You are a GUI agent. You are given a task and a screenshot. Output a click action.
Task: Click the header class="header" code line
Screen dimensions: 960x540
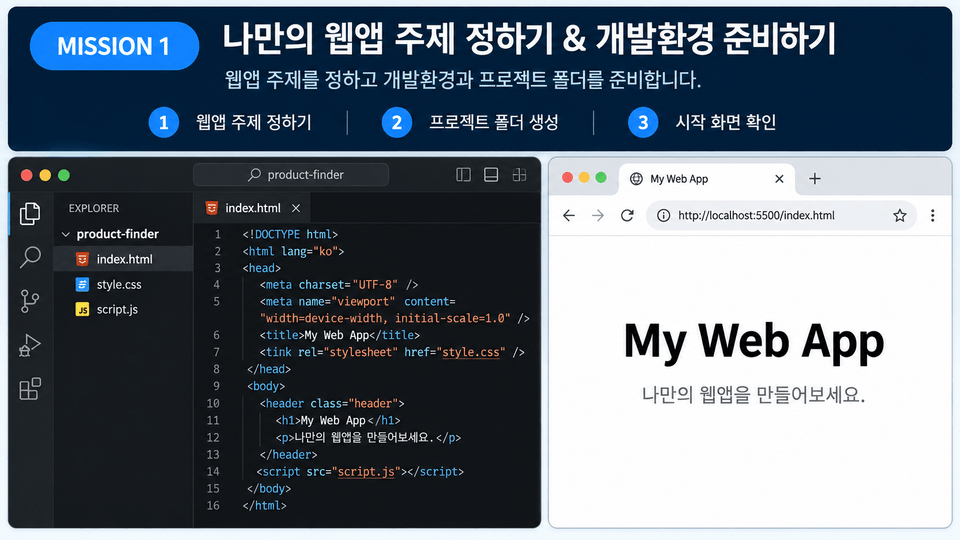click(x=332, y=403)
